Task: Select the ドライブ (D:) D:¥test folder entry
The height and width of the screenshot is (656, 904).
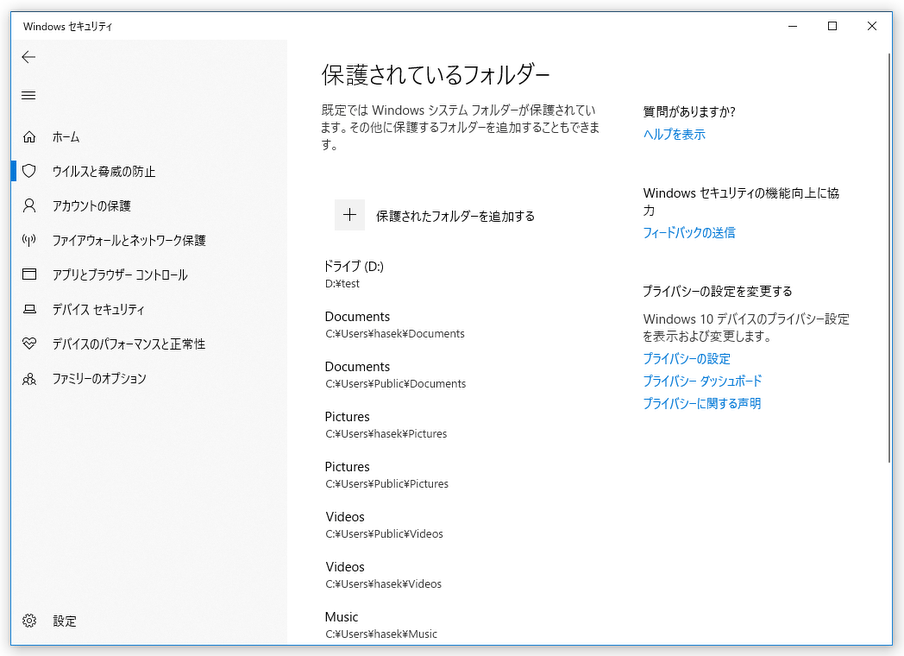Action: click(355, 274)
